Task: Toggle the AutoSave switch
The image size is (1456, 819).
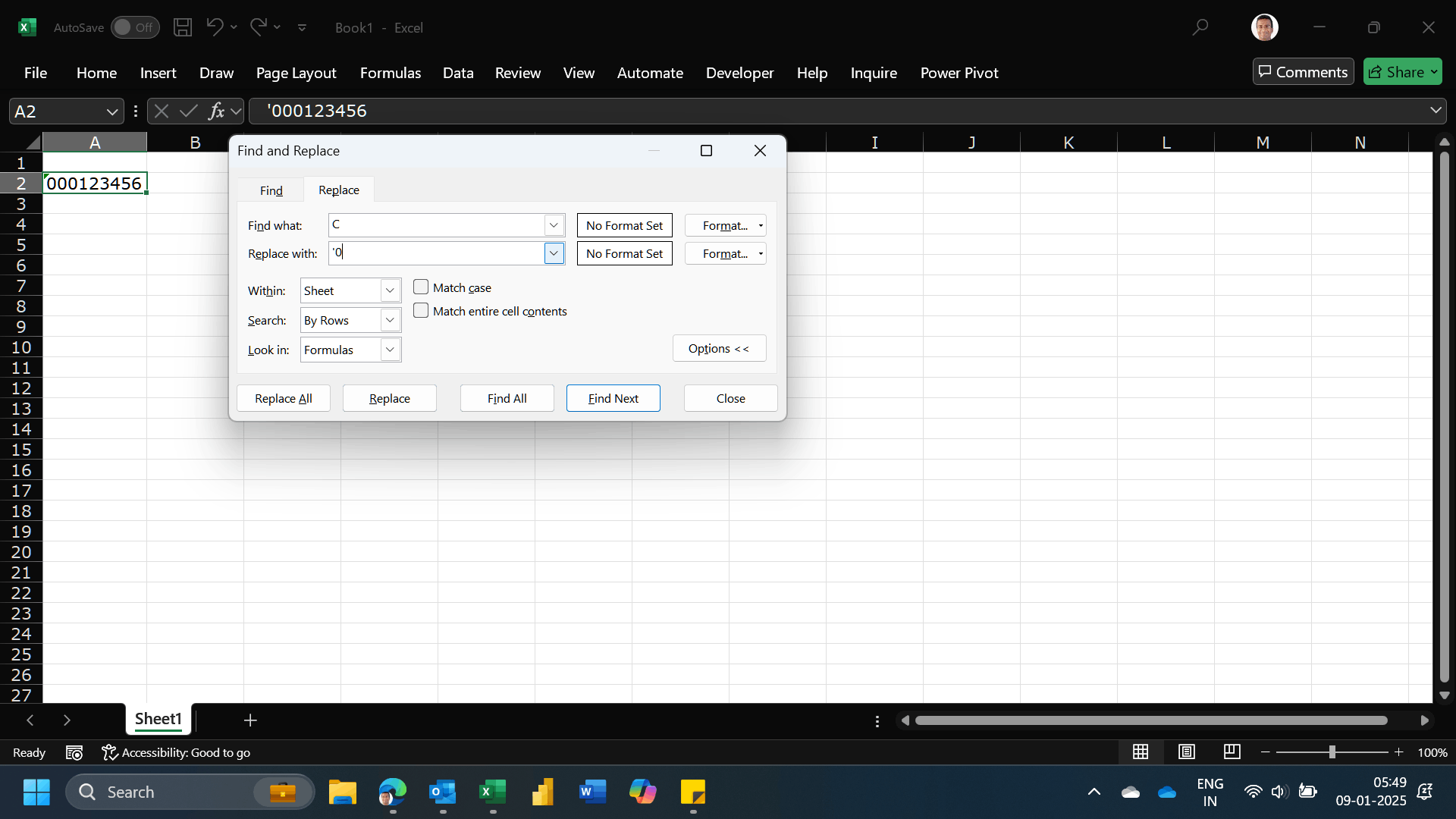Action: 135,27
